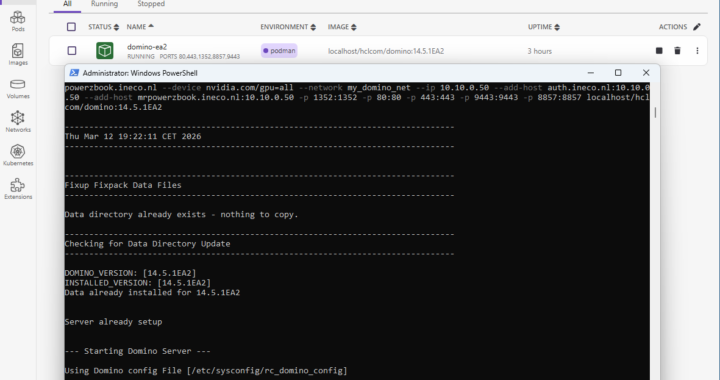Sort containers by Environment column
The image size is (720, 380).
(x=288, y=27)
